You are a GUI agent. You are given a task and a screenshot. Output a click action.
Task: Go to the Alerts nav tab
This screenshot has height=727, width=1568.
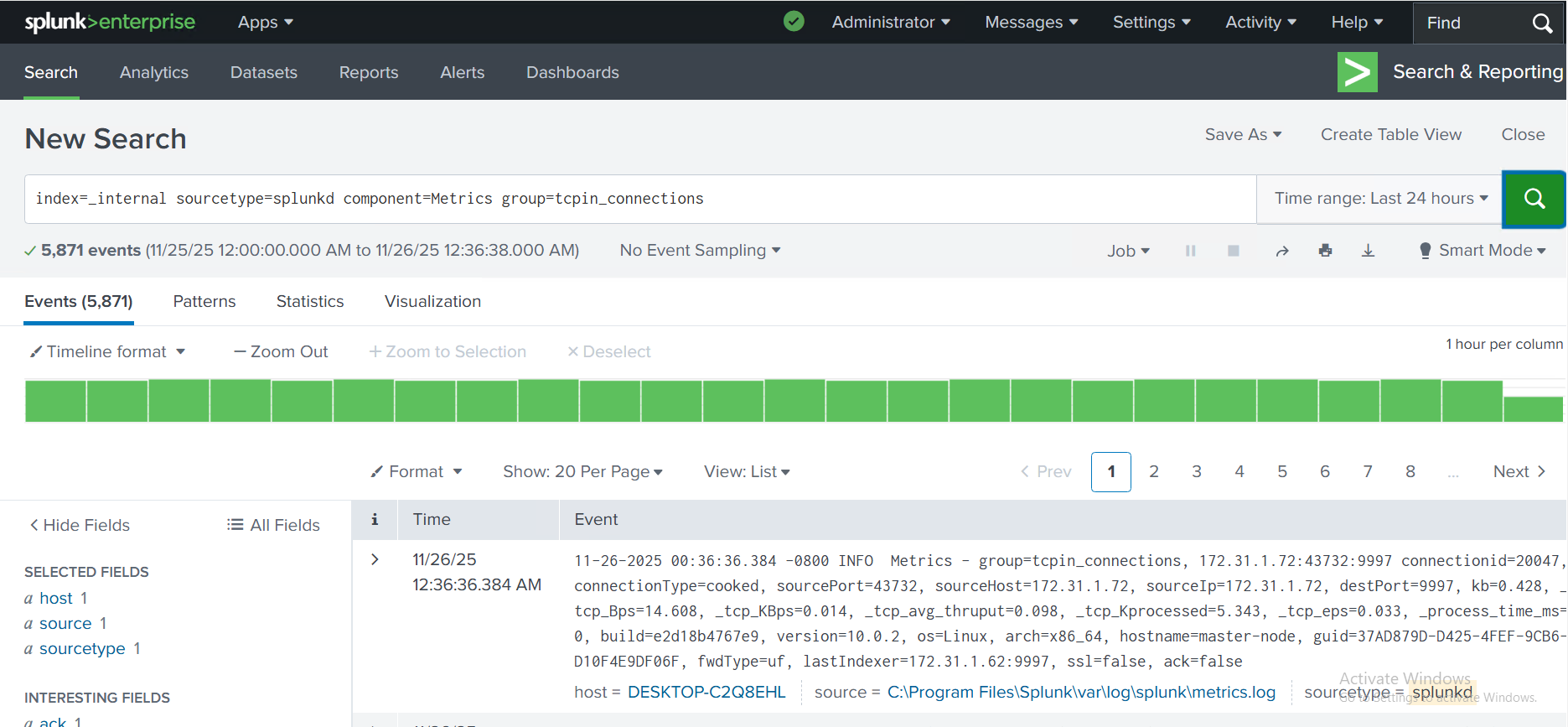point(463,73)
